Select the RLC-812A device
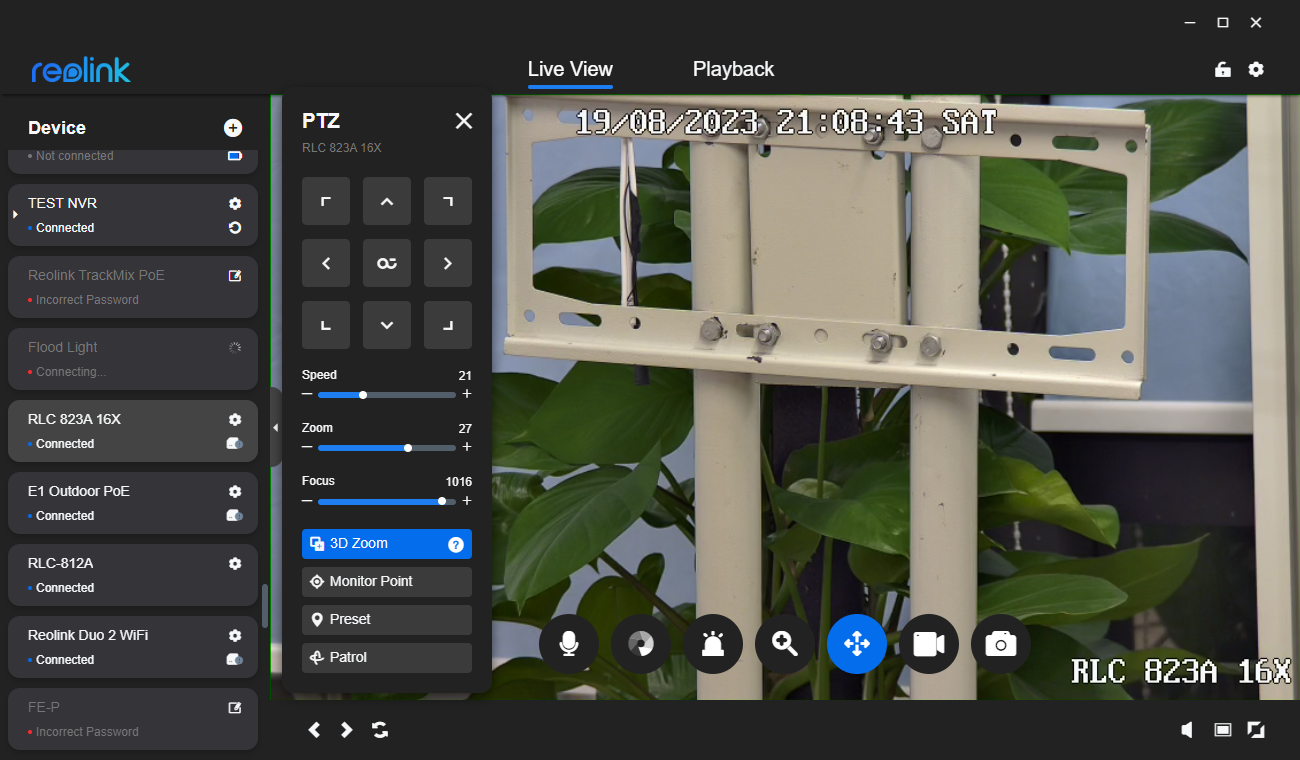The image size is (1300, 760). pos(133,575)
